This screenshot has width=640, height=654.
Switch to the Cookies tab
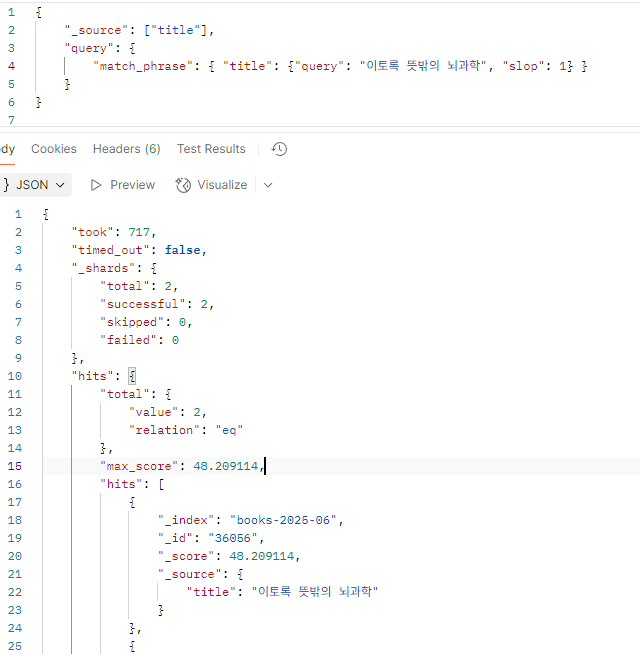(54, 149)
